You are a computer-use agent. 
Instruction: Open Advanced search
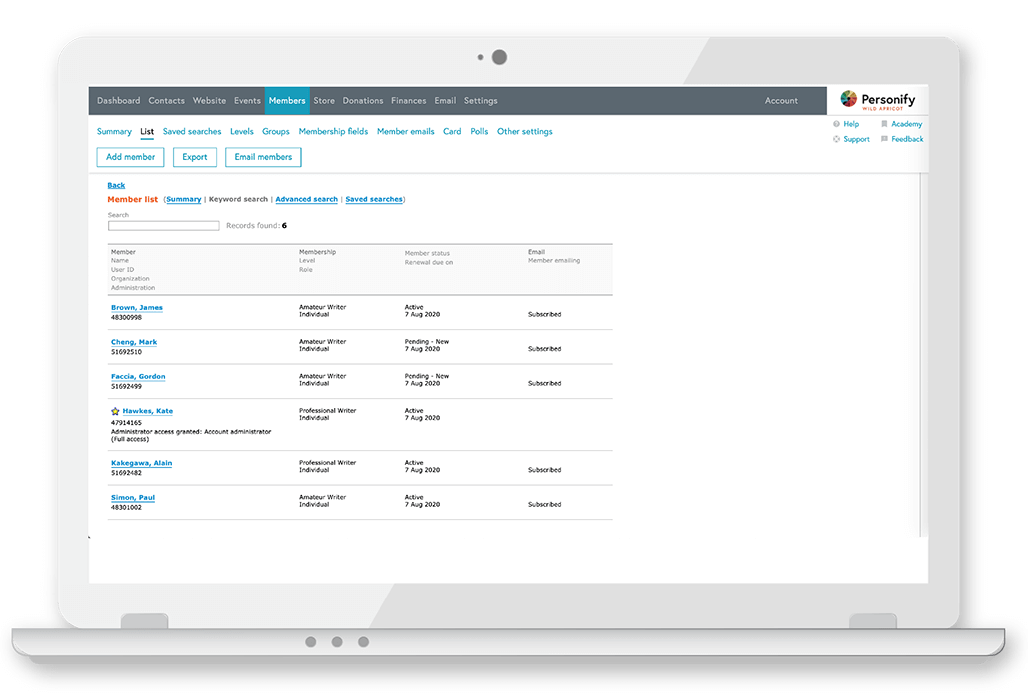click(306, 199)
